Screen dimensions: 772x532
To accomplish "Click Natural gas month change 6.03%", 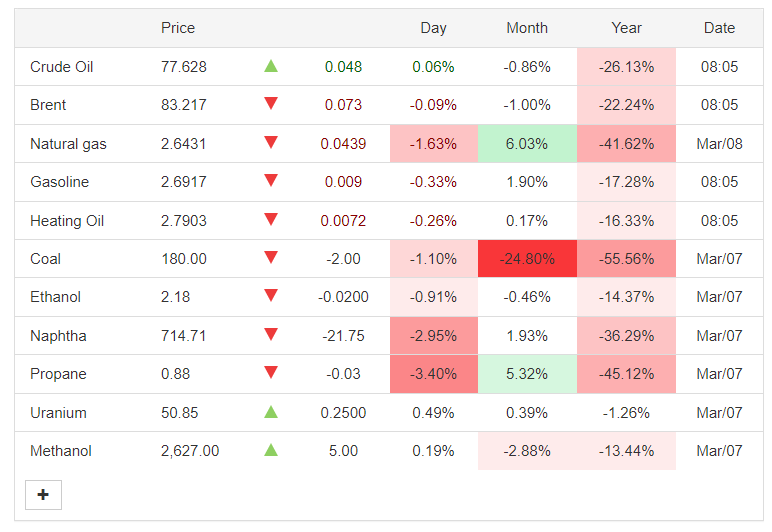I will click(527, 144).
